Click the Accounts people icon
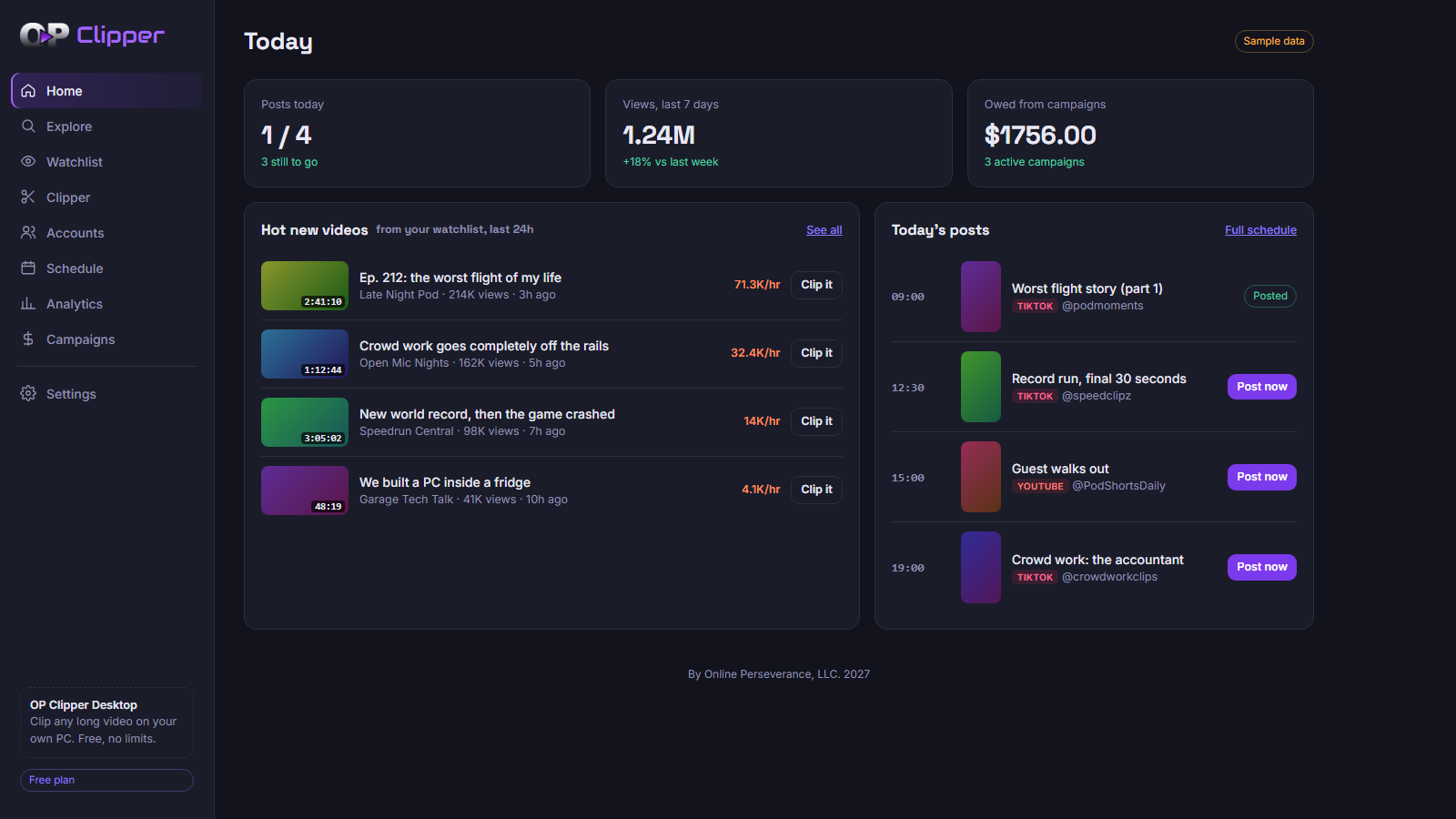The width and height of the screenshot is (1456, 819). 28,233
